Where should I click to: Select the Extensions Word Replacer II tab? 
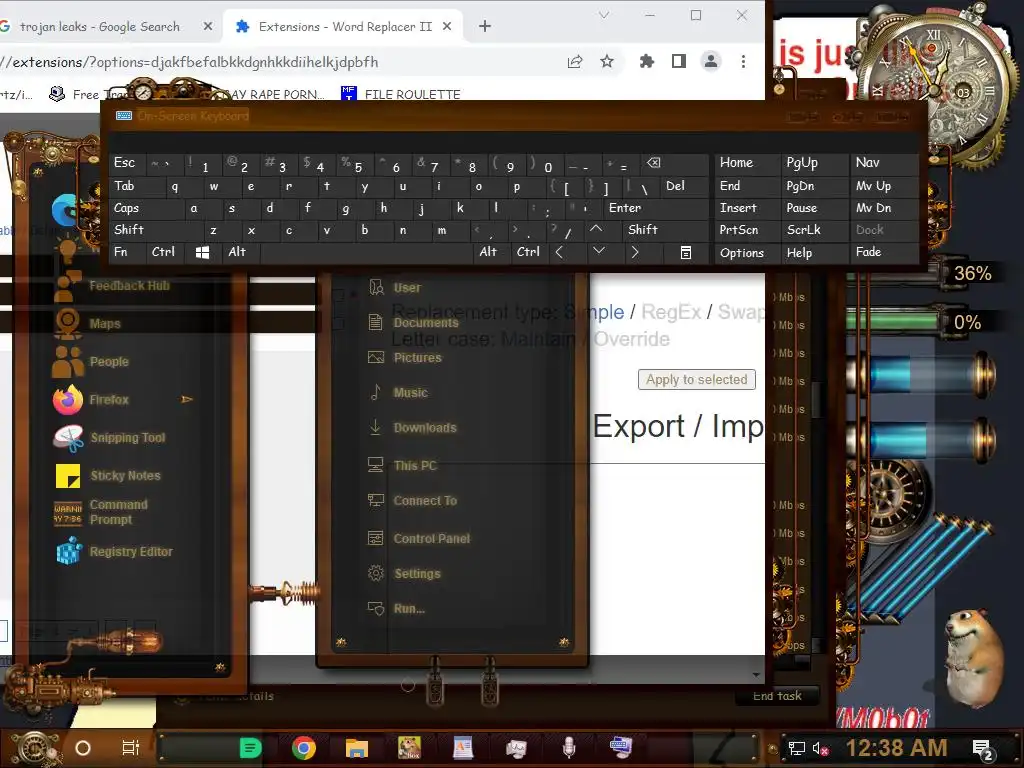tap(345, 26)
